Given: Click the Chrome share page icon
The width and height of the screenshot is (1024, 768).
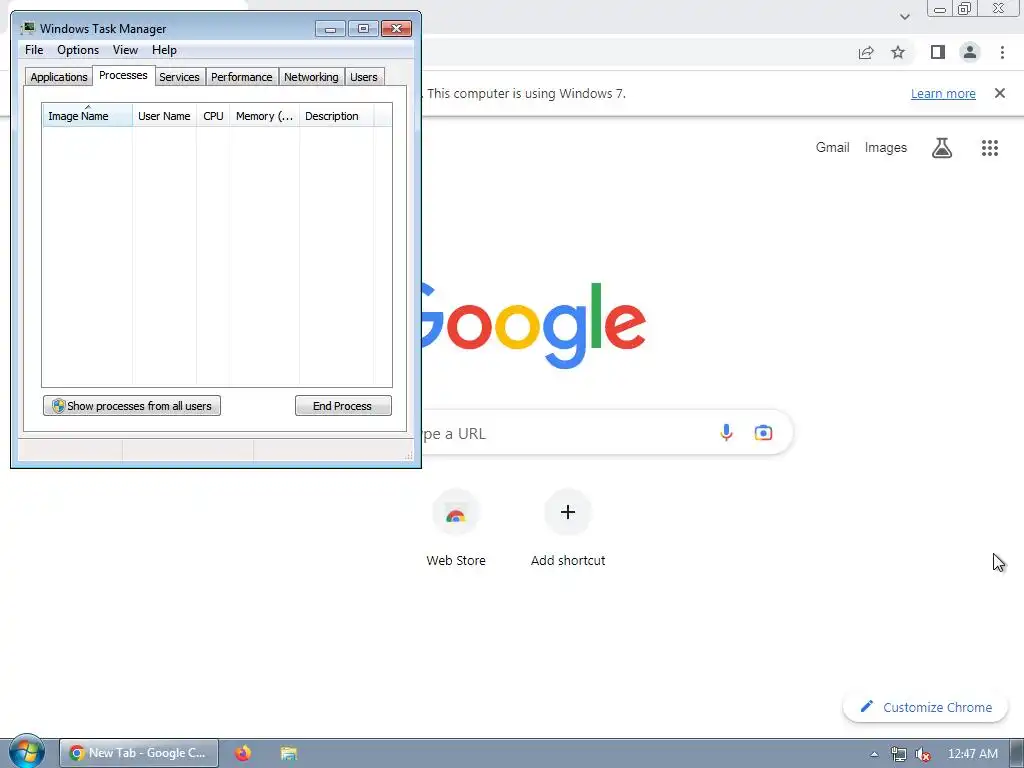Looking at the screenshot, I should coord(866,52).
